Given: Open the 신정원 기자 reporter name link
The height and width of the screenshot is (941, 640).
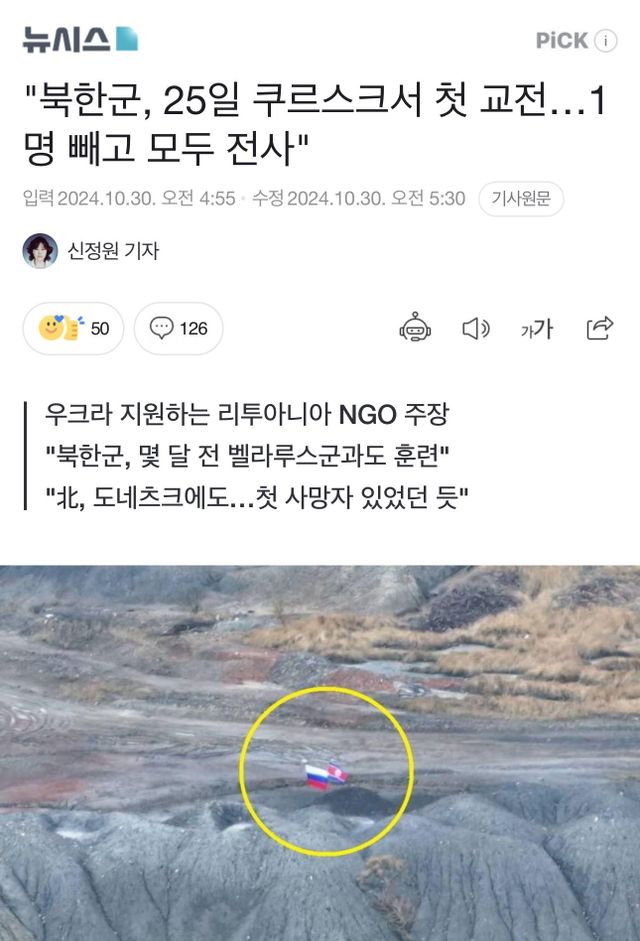Looking at the screenshot, I should pyautogui.click(x=113, y=250).
